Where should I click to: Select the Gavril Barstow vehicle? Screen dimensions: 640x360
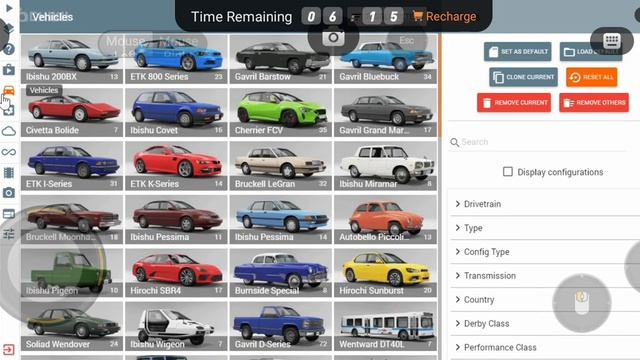pyautogui.click(x=281, y=59)
